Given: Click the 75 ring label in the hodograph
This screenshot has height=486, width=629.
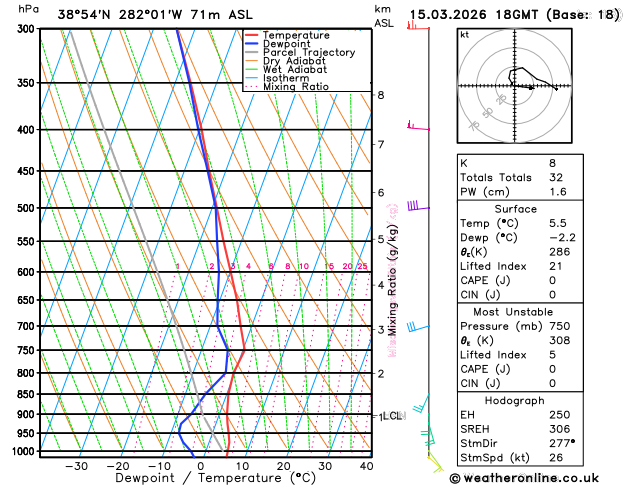Looking at the screenshot, I should [x=474, y=126].
